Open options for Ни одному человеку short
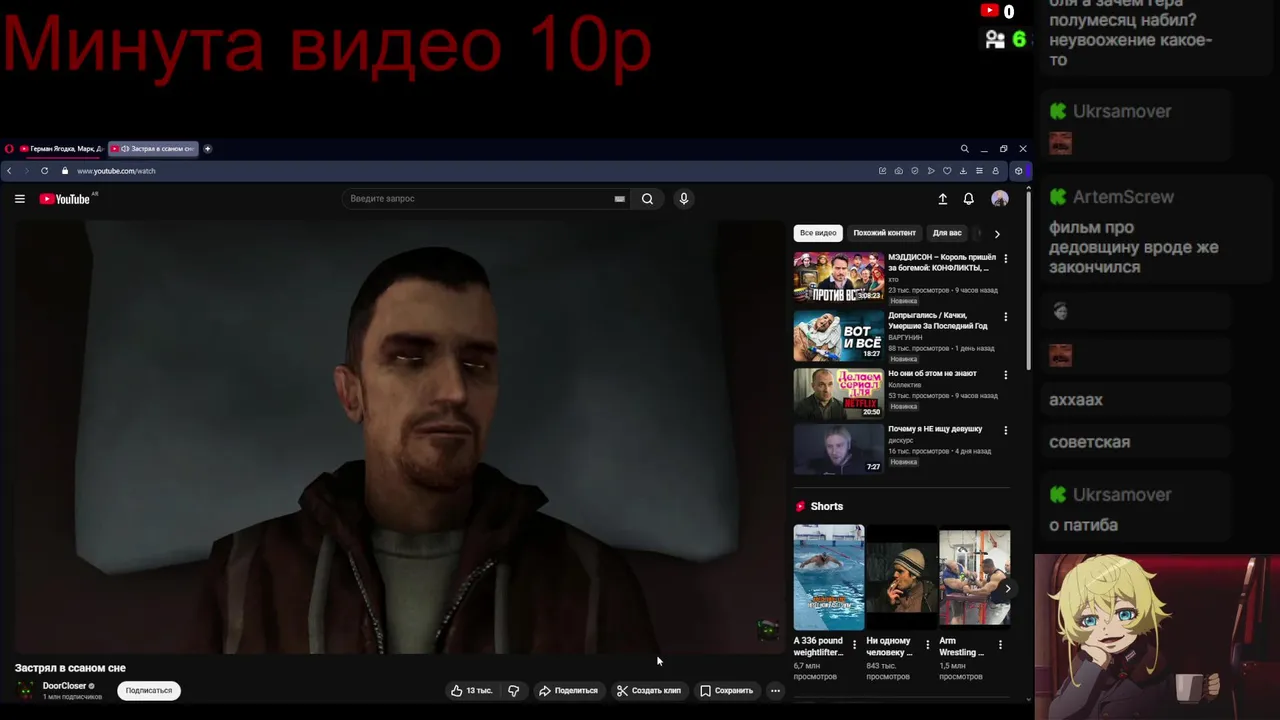1280x720 pixels. click(927, 645)
